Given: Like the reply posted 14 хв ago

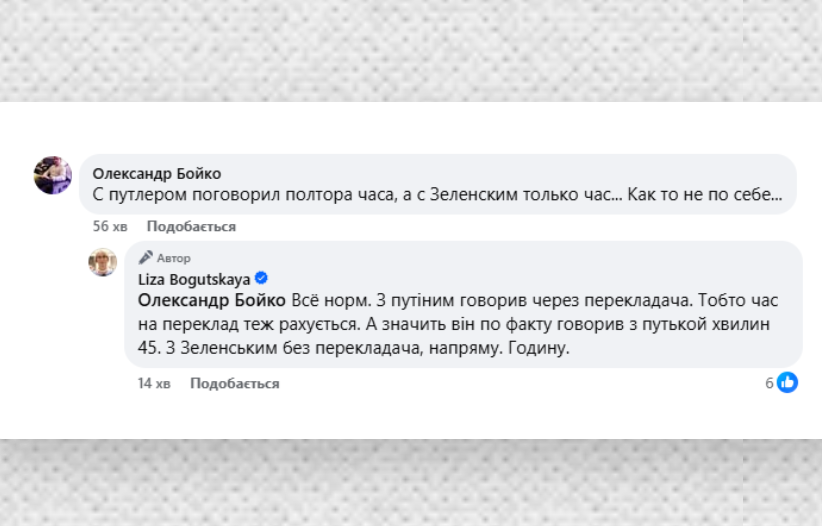Looking at the screenshot, I should coord(235,383).
